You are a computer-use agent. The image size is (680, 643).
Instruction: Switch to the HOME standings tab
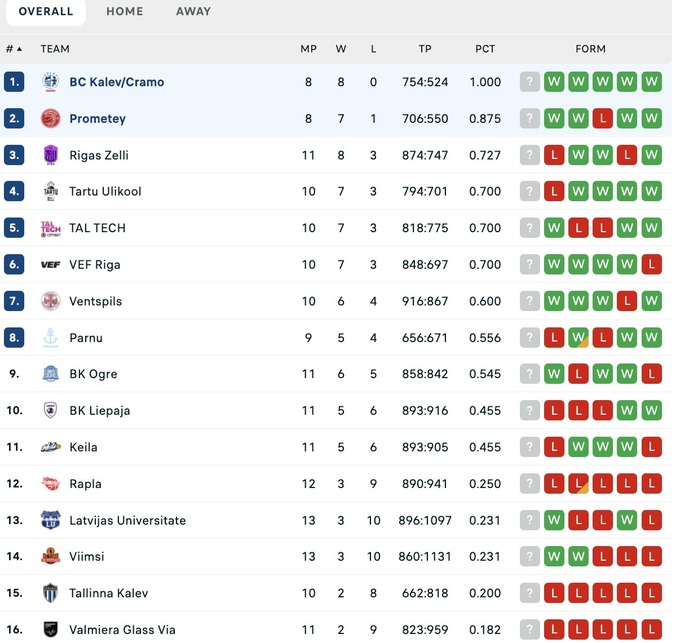pos(125,12)
